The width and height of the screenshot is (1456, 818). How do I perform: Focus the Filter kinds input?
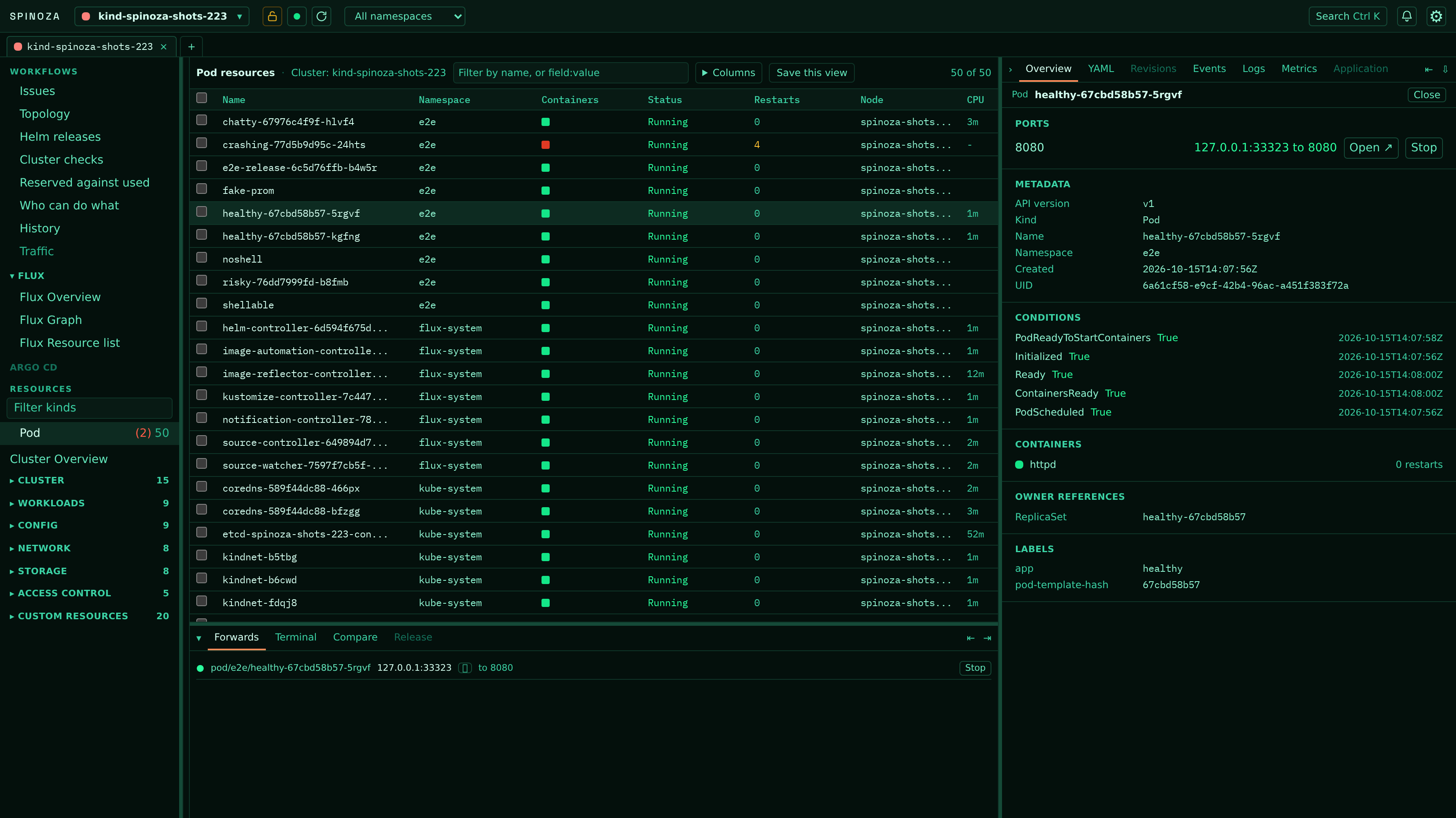pyautogui.click(x=89, y=408)
